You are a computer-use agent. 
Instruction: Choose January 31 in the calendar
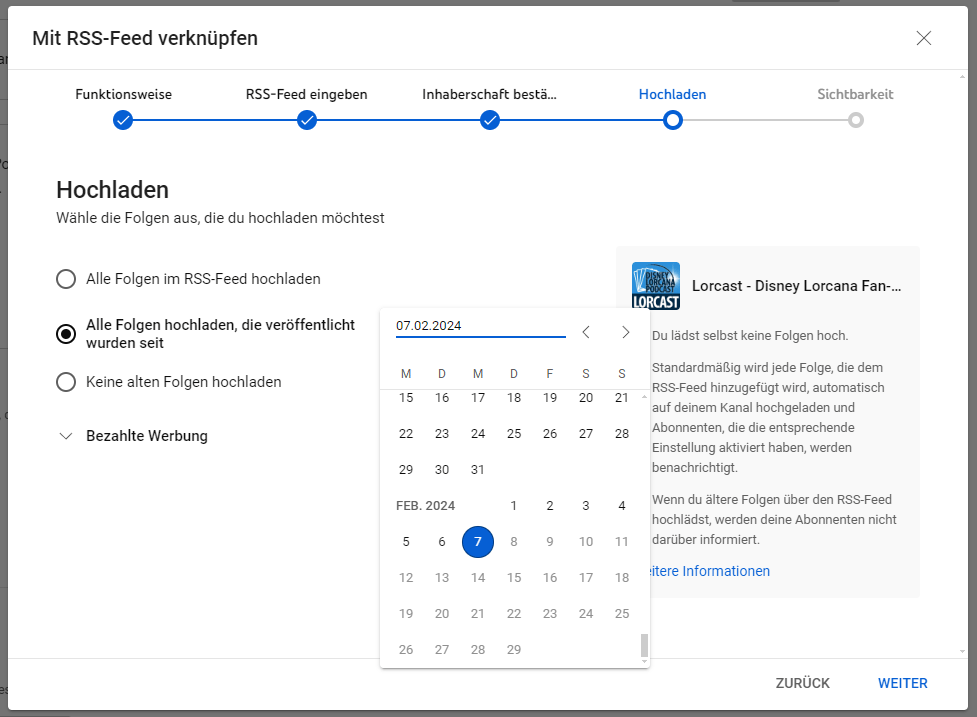pyautogui.click(x=478, y=470)
